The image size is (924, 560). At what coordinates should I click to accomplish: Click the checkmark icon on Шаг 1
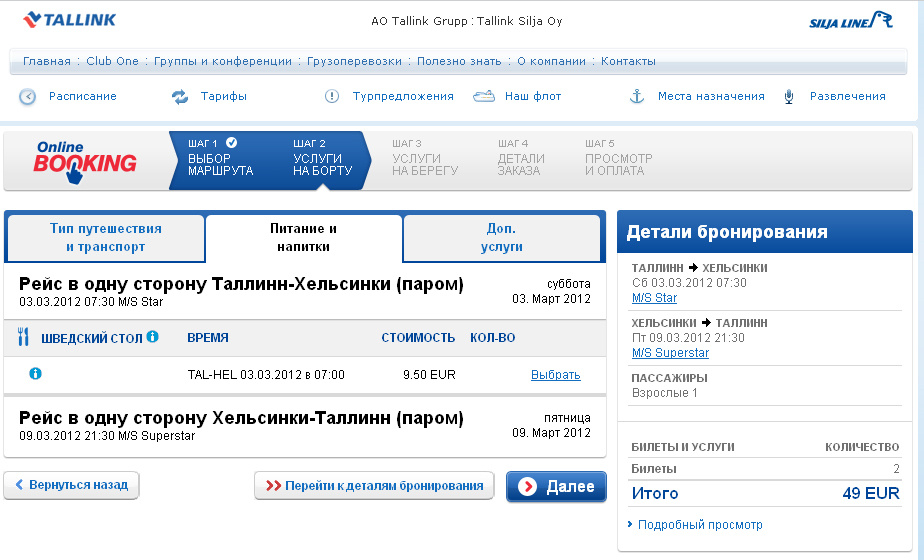point(232,143)
